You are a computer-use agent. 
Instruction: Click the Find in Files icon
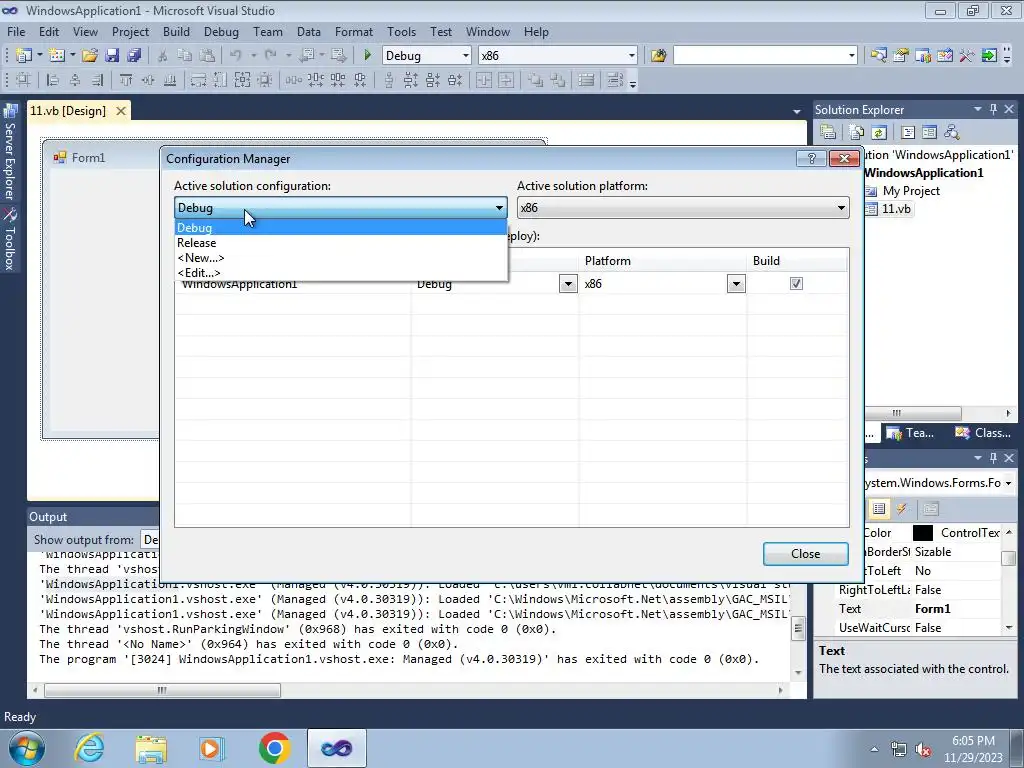pos(658,56)
